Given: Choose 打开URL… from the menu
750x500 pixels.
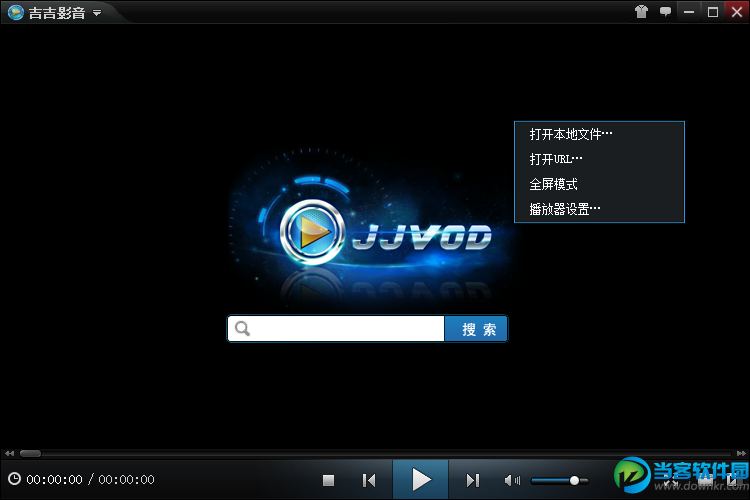Looking at the screenshot, I should 599,159.
